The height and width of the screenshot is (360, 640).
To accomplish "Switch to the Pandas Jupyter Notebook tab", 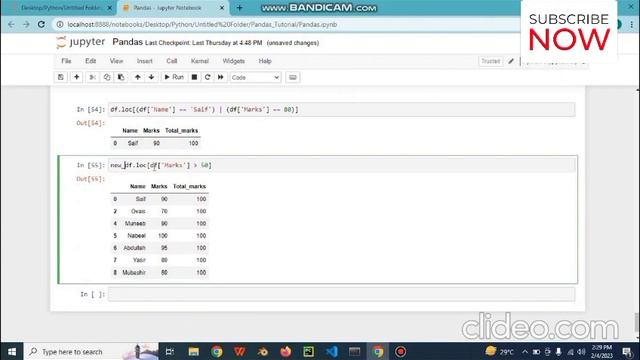I will 167,8.
